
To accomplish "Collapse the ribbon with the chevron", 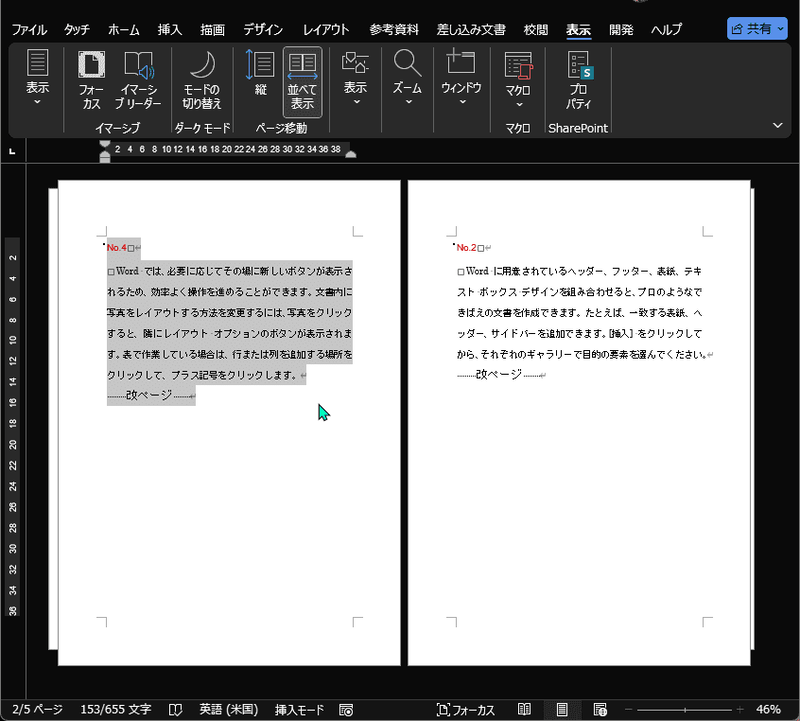I will click(x=778, y=126).
